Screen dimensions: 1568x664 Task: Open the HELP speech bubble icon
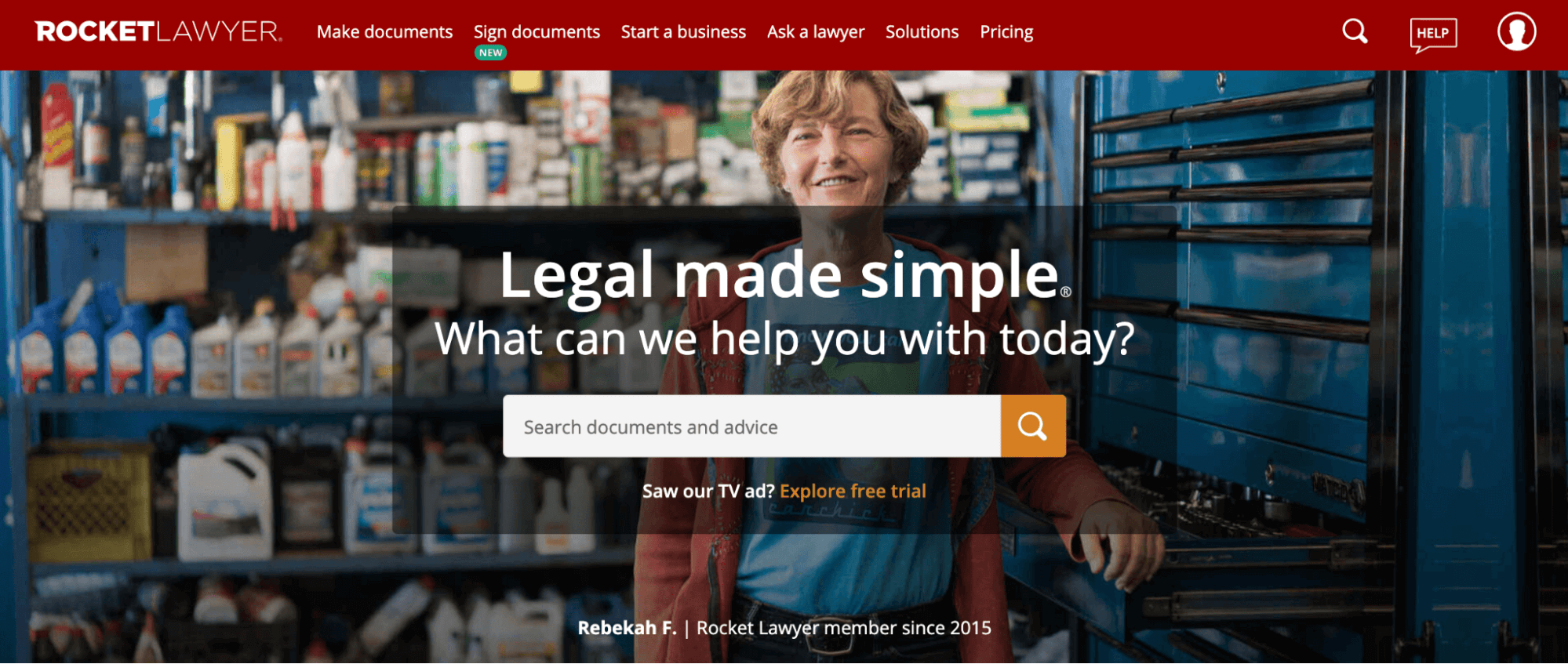pyautogui.click(x=1433, y=34)
